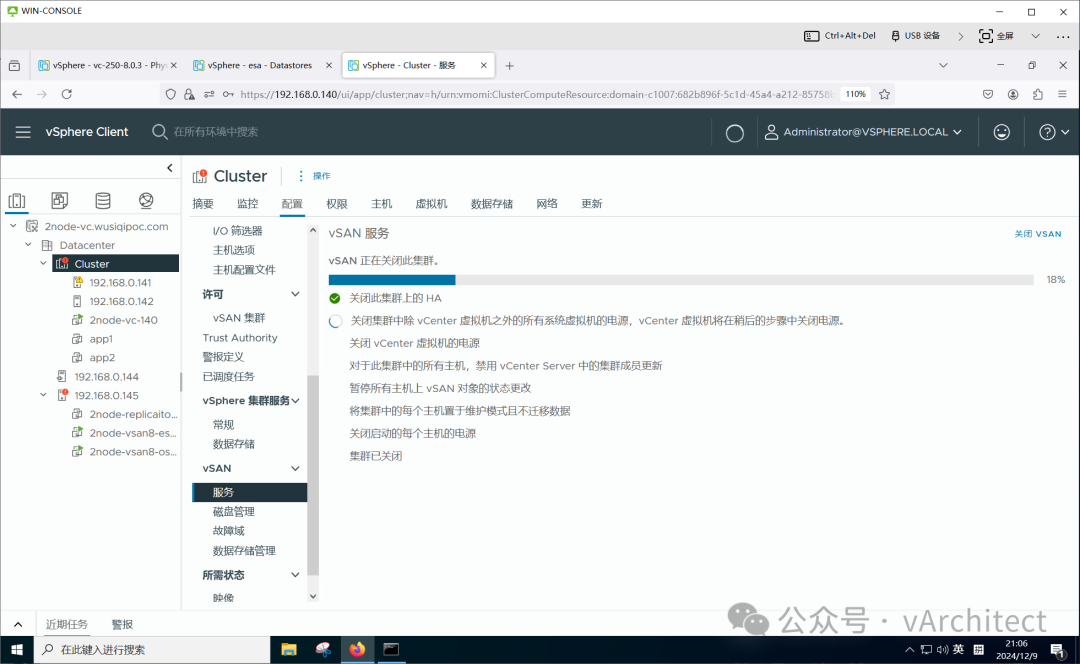Open Firefox extensions puzzle icon
This screenshot has width=1080, height=664.
tap(1037, 94)
